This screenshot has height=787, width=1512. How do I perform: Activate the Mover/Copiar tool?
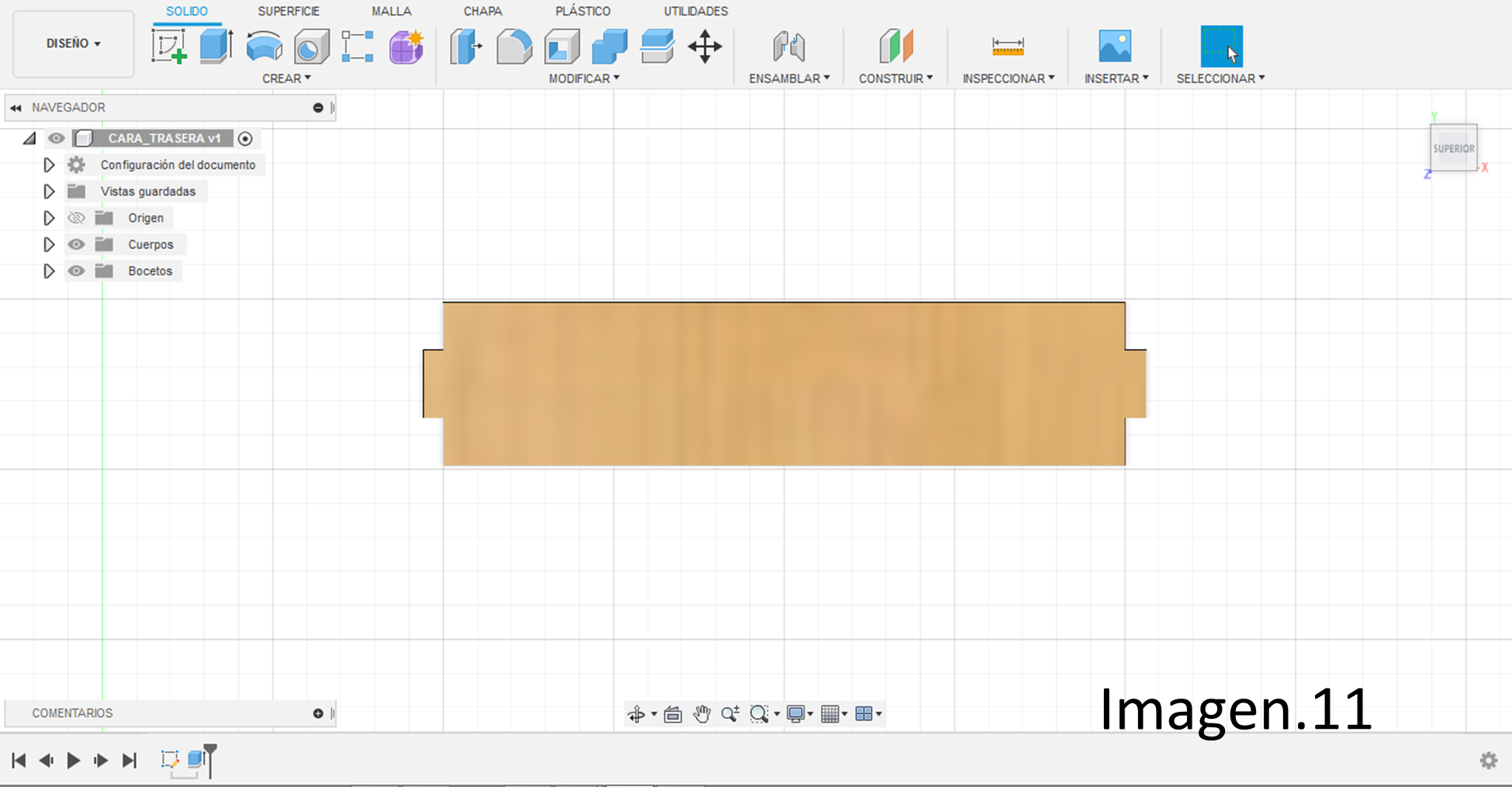pos(704,47)
